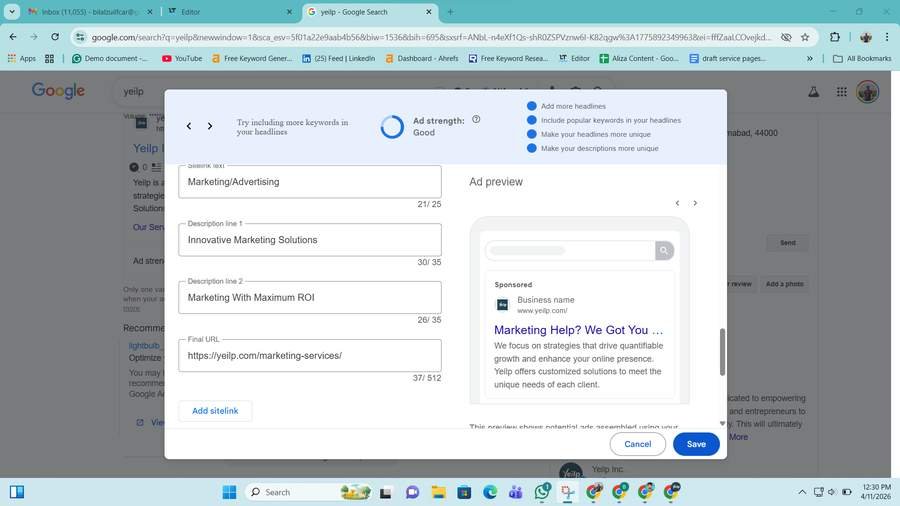The image size is (900, 506).
Task: Open the (25) Feed | LinkedIn bookmark
Action: pos(339,59)
